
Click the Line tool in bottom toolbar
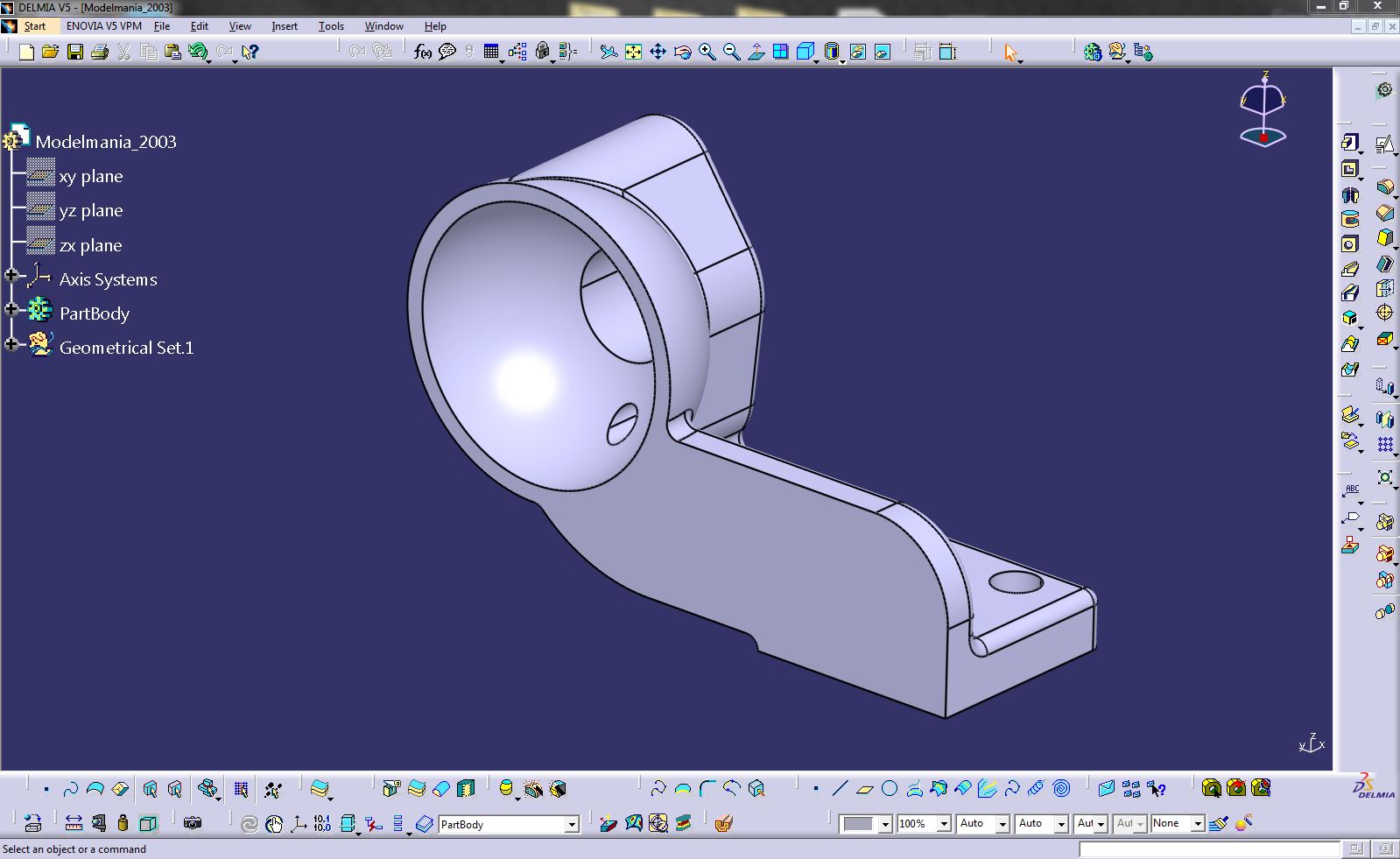[840, 789]
